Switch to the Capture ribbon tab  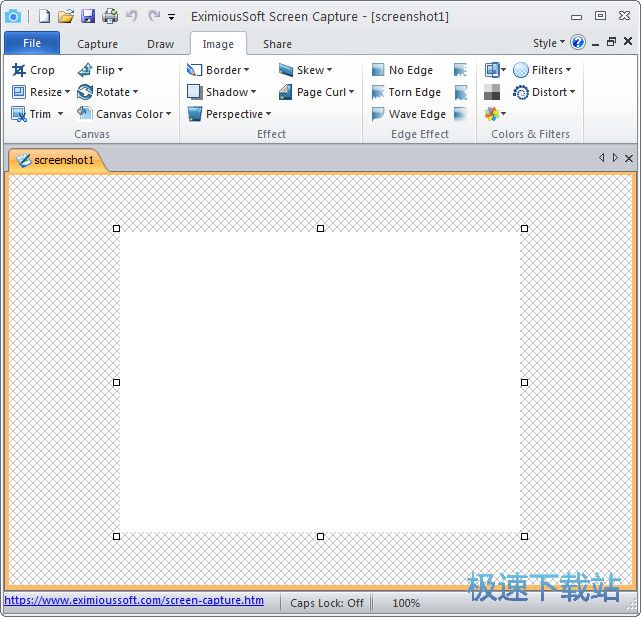tap(97, 44)
